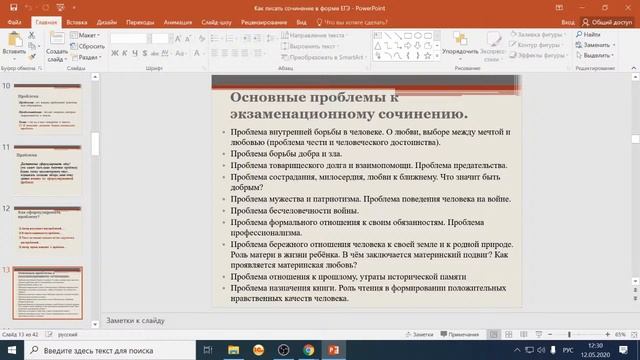The image size is (640, 360).
Task: Open Chrome from the taskbar
Action: pyautogui.click(x=309, y=350)
